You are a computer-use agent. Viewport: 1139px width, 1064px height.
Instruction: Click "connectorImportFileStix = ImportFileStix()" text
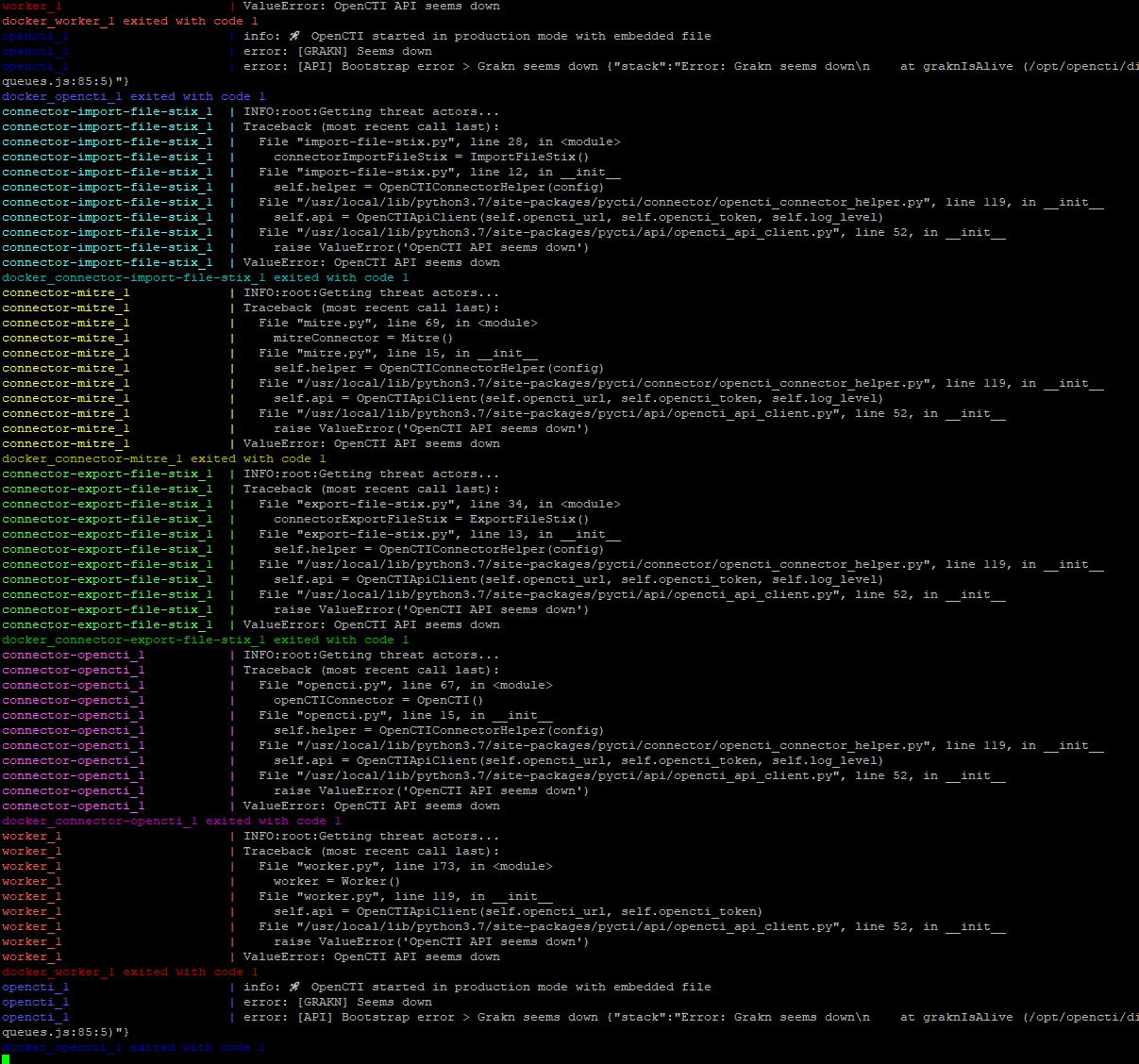coord(431,157)
